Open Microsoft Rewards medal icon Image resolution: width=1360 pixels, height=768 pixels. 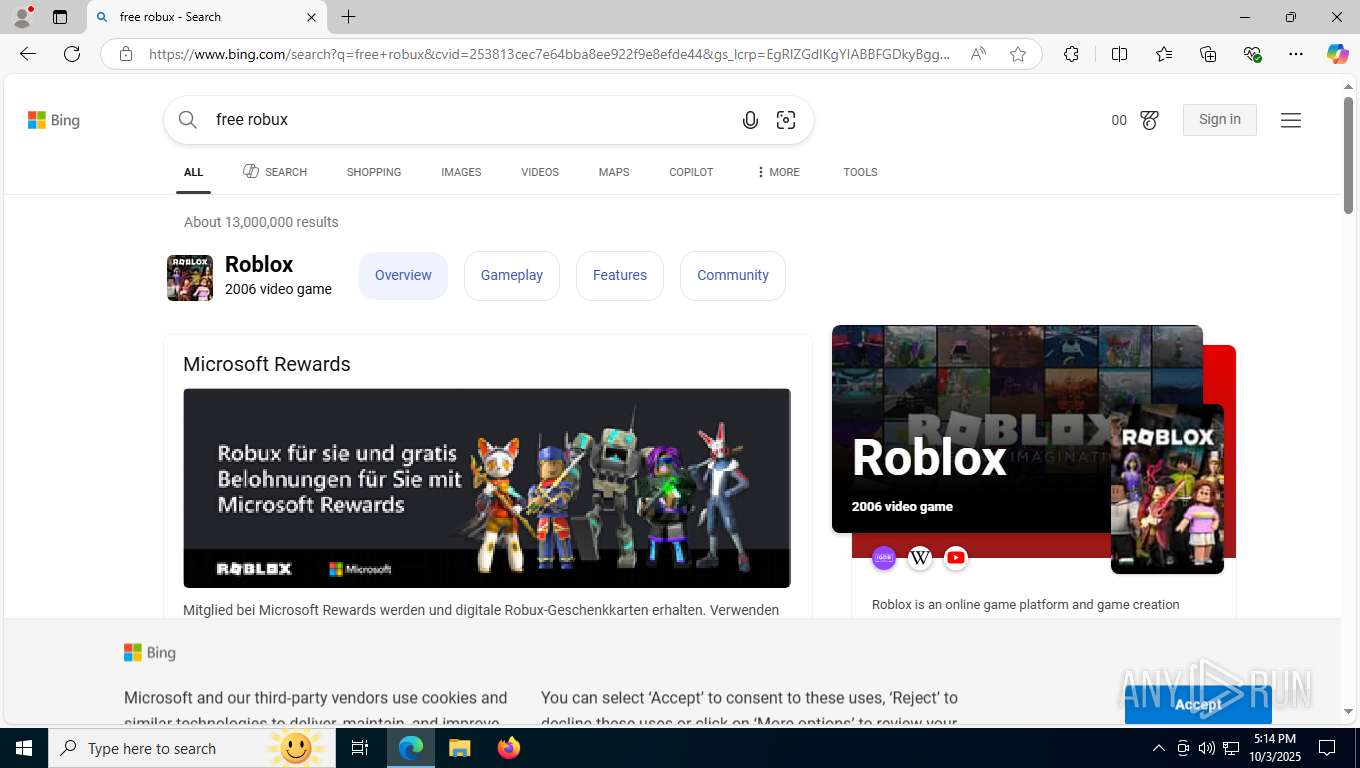[x=1149, y=120]
